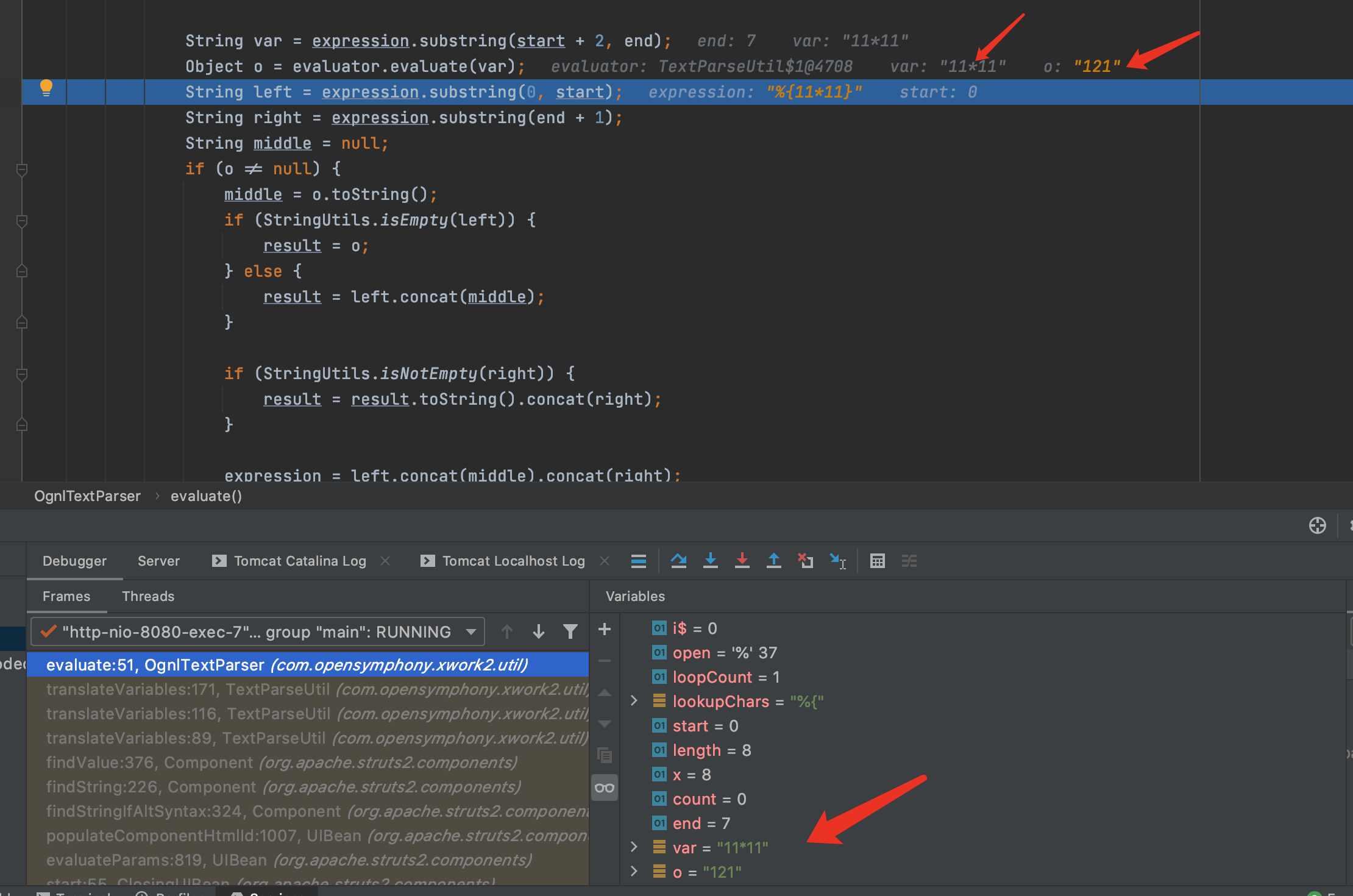The image size is (1353, 896).
Task: Close the Tomcat Localhost Log tab
Action: click(x=605, y=561)
